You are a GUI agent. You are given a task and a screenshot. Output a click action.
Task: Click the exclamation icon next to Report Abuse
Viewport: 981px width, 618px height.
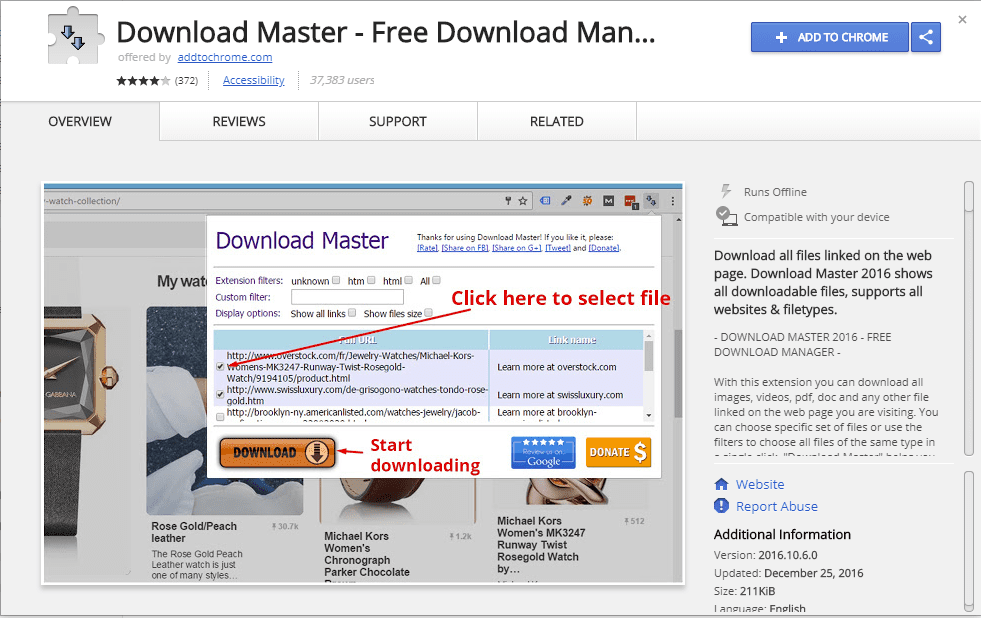coord(721,505)
